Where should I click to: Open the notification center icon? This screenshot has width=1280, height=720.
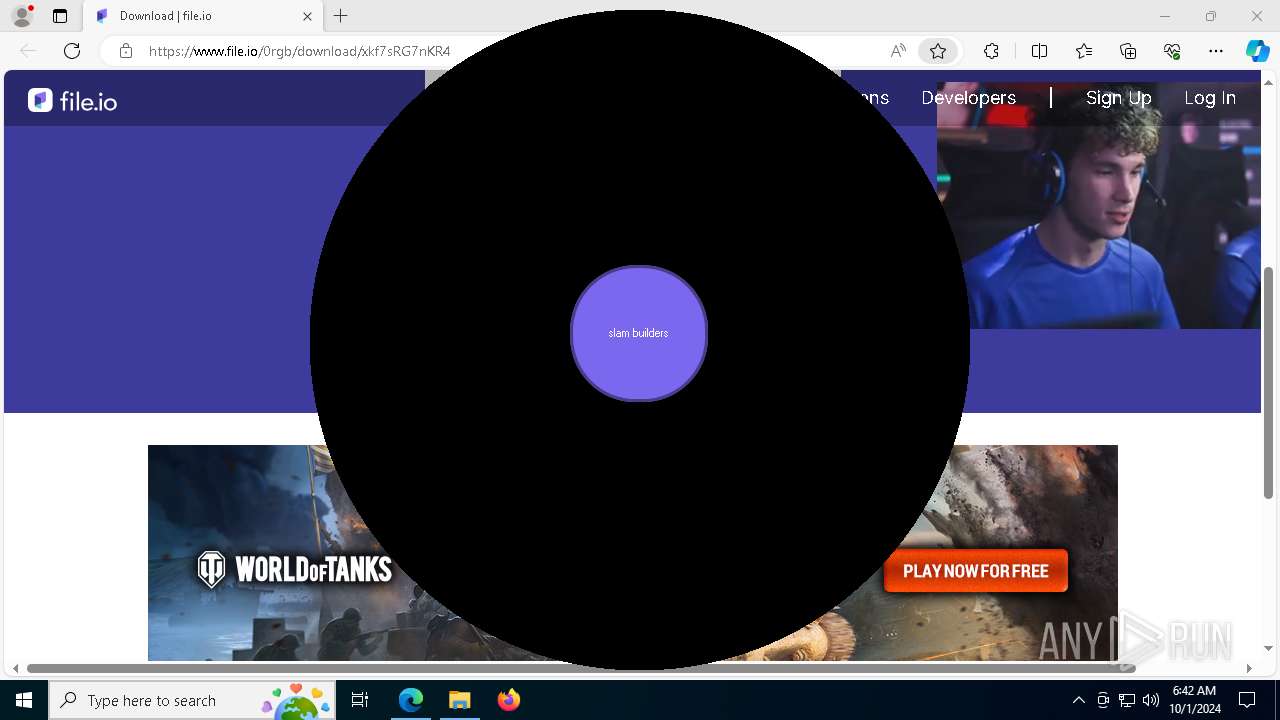click(1247, 700)
